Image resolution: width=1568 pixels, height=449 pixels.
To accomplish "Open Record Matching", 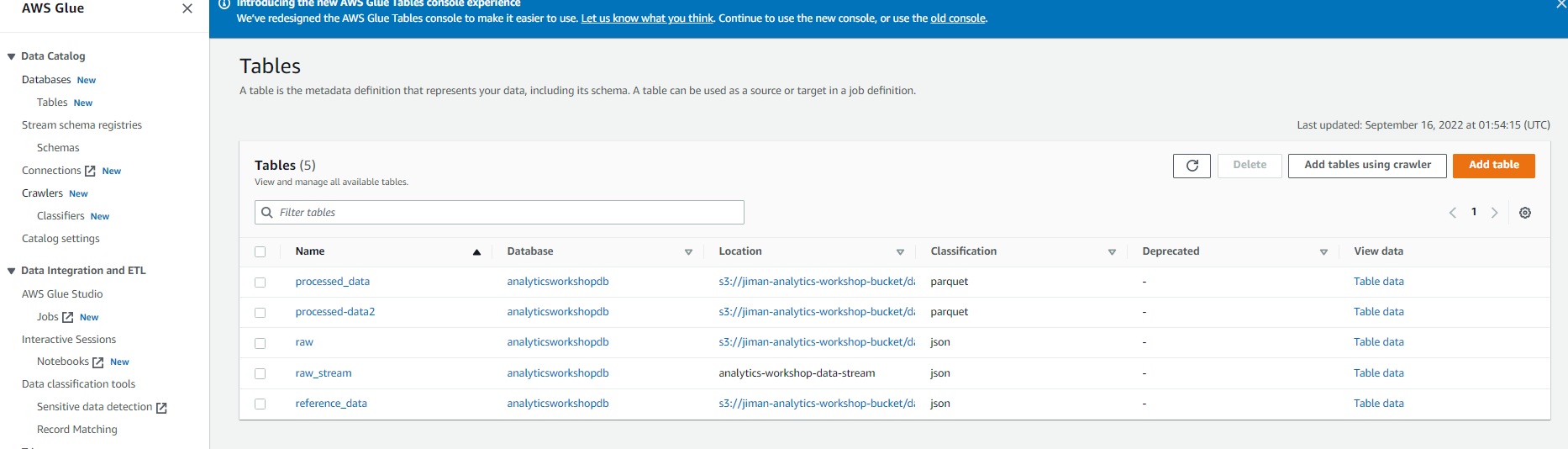I will tap(77, 430).
